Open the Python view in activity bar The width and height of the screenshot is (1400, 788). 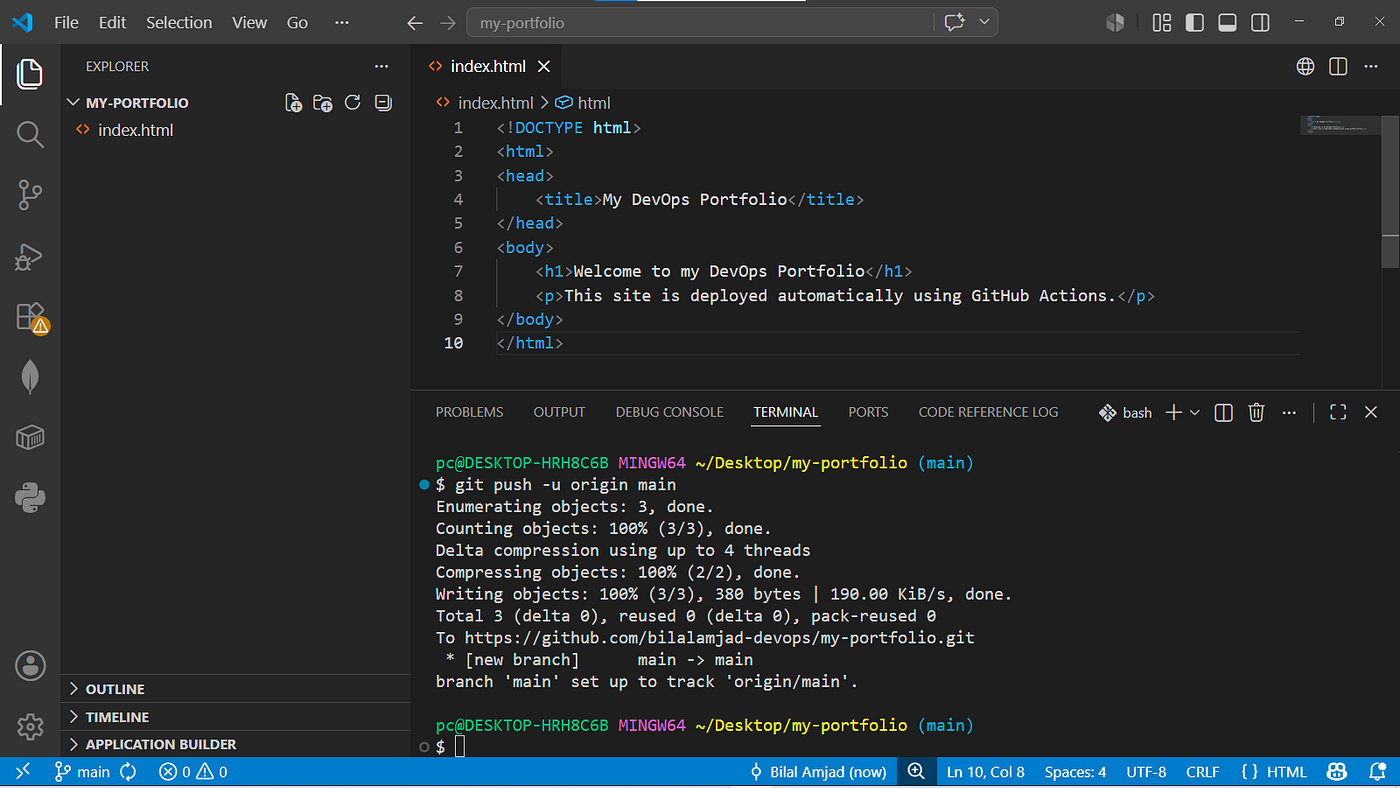pos(30,497)
